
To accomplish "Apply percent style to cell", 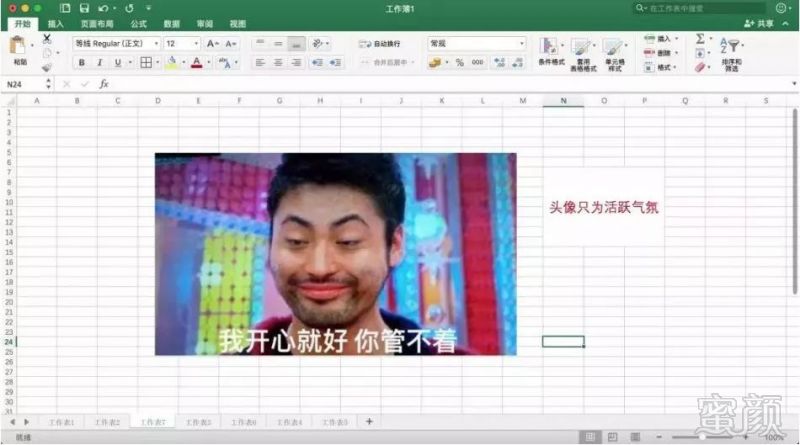I will point(460,62).
